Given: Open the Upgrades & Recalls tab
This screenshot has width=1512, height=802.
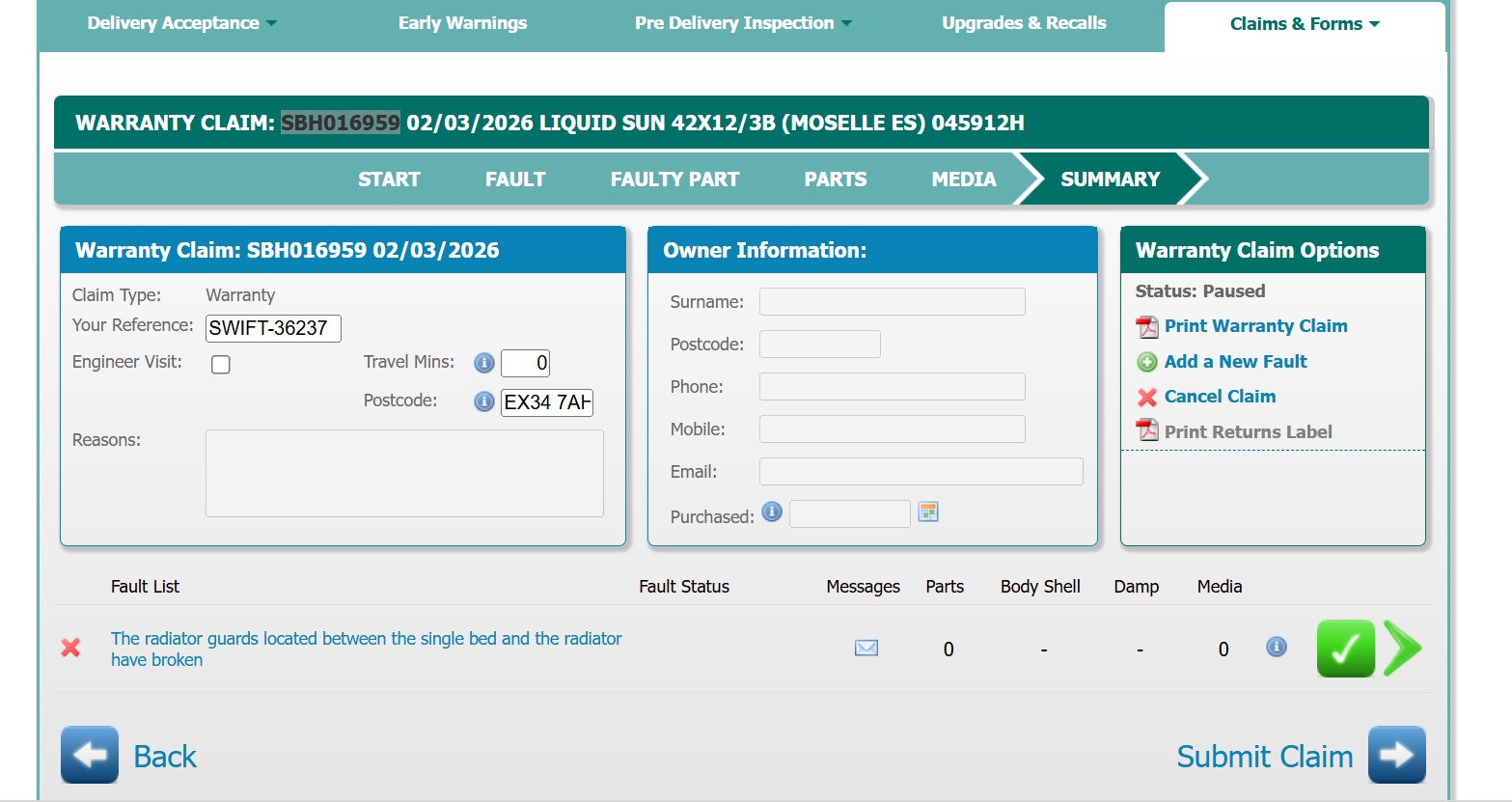Looking at the screenshot, I should (x=1025, y=23).
